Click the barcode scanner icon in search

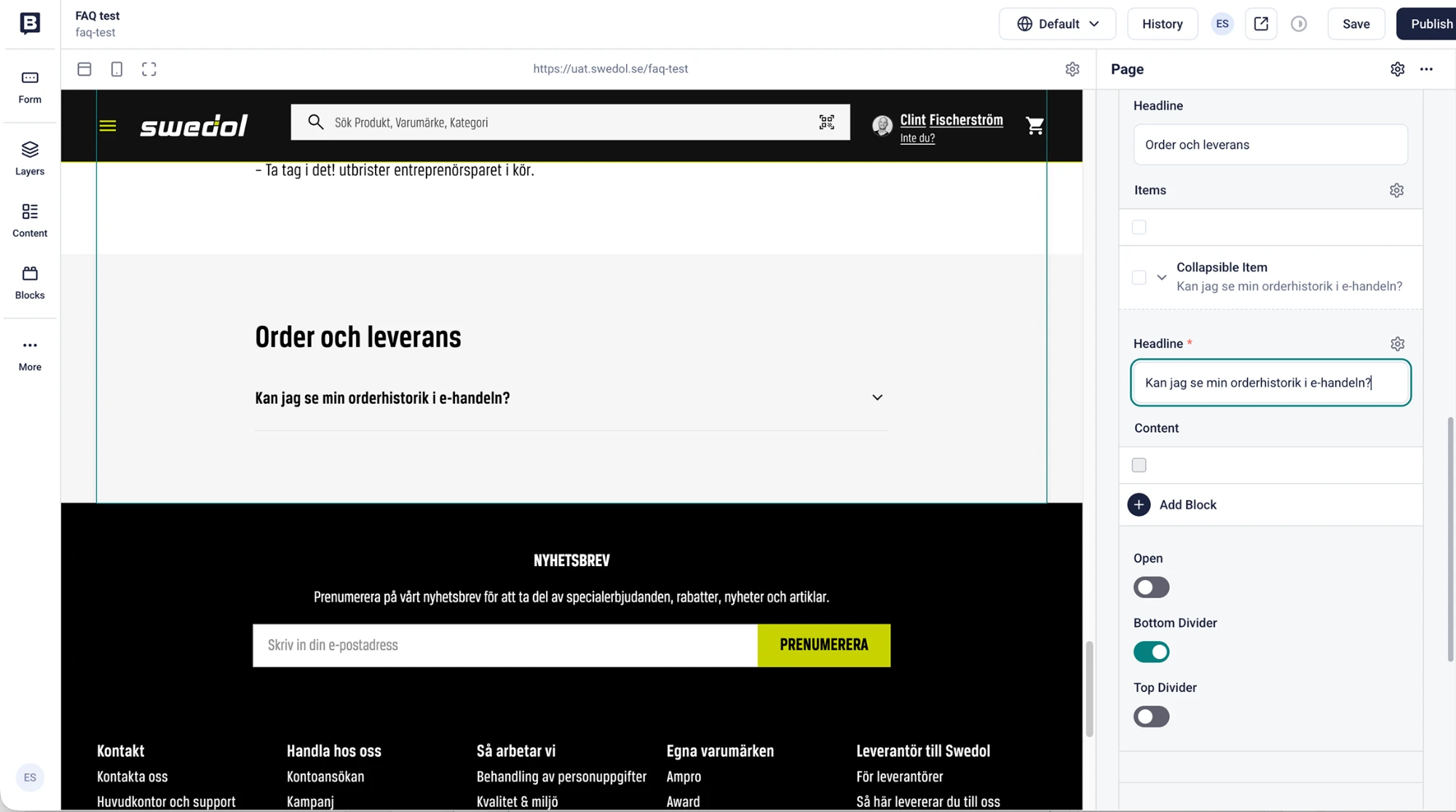click(x=826, y=122)
